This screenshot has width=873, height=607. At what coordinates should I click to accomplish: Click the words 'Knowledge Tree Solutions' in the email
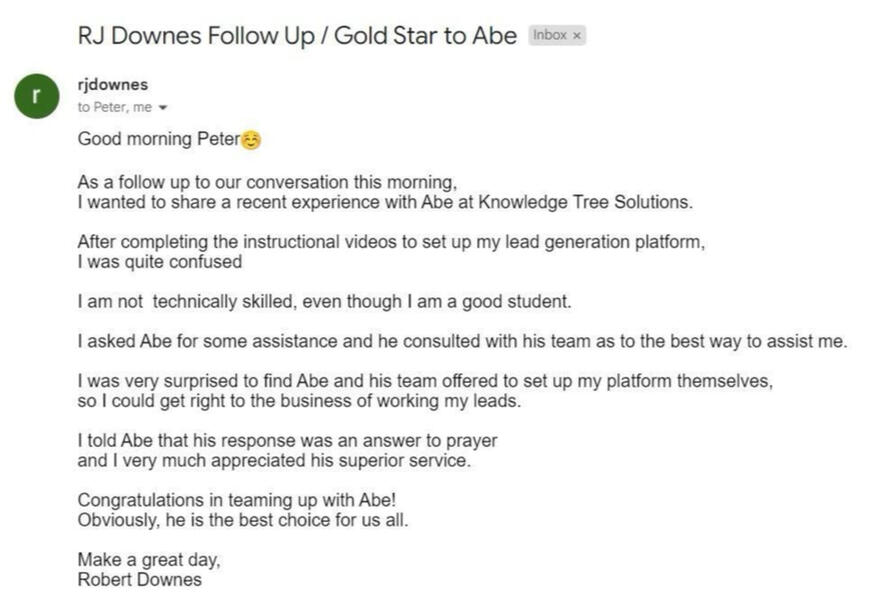tap(586, 202)
